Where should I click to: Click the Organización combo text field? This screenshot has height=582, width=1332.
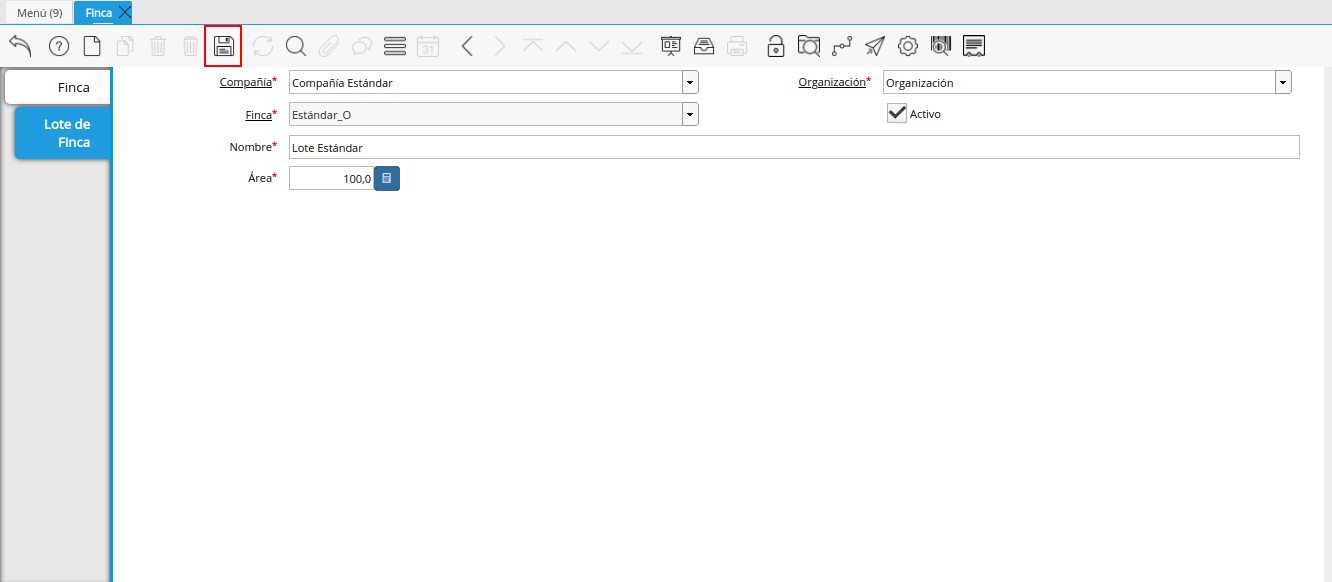tap(1079, 83)
